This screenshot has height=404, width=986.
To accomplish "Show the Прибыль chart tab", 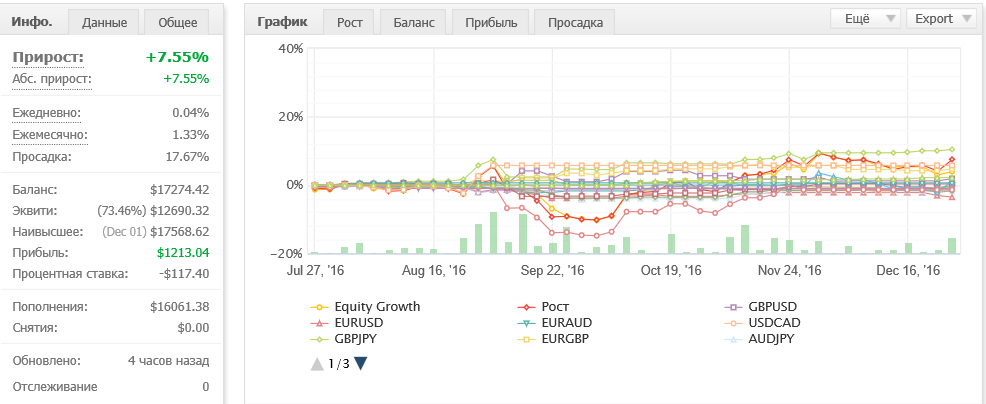I will 491,23.
